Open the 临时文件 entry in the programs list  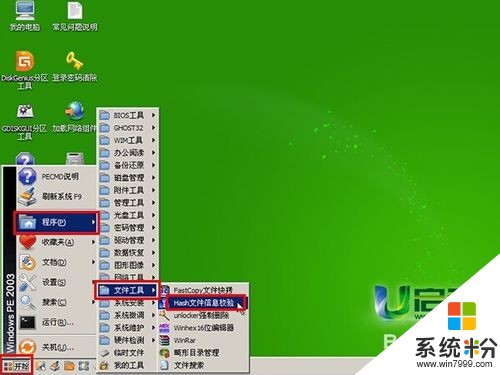pos(128,353)
